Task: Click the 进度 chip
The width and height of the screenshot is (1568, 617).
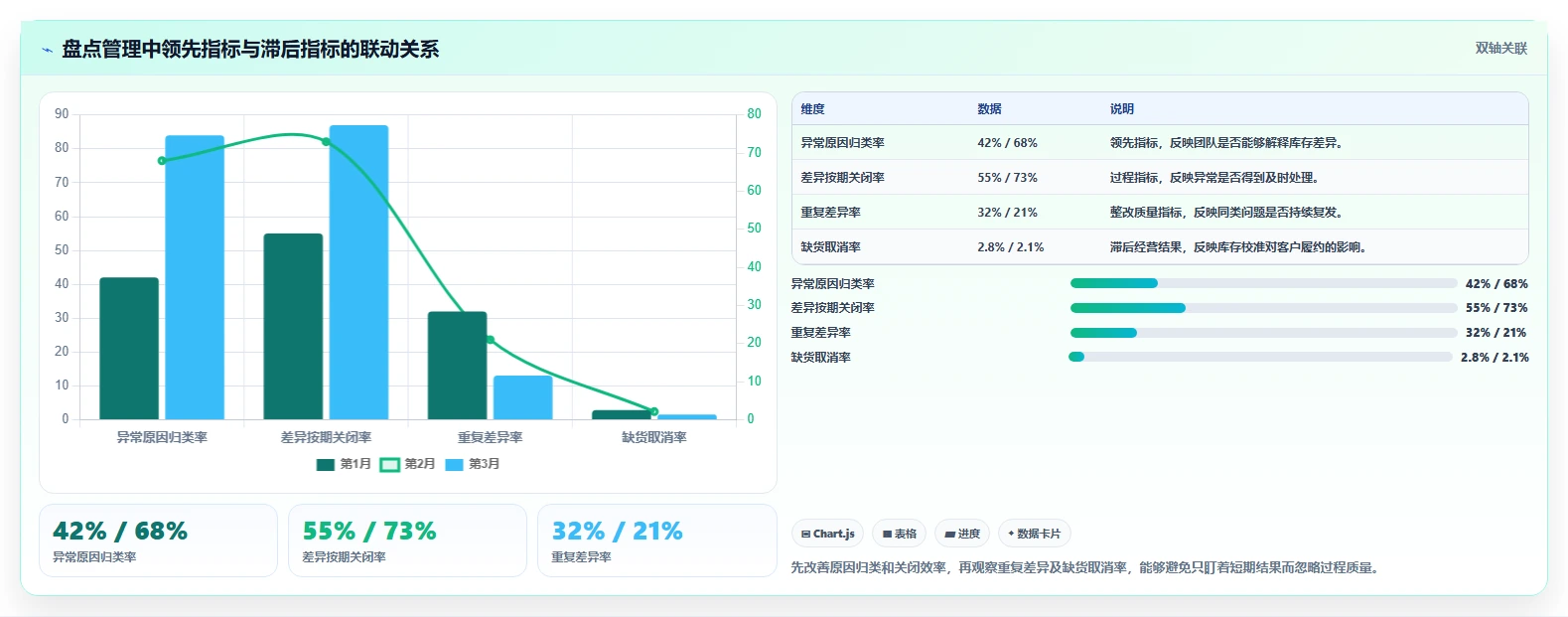Action: (962, 534)
